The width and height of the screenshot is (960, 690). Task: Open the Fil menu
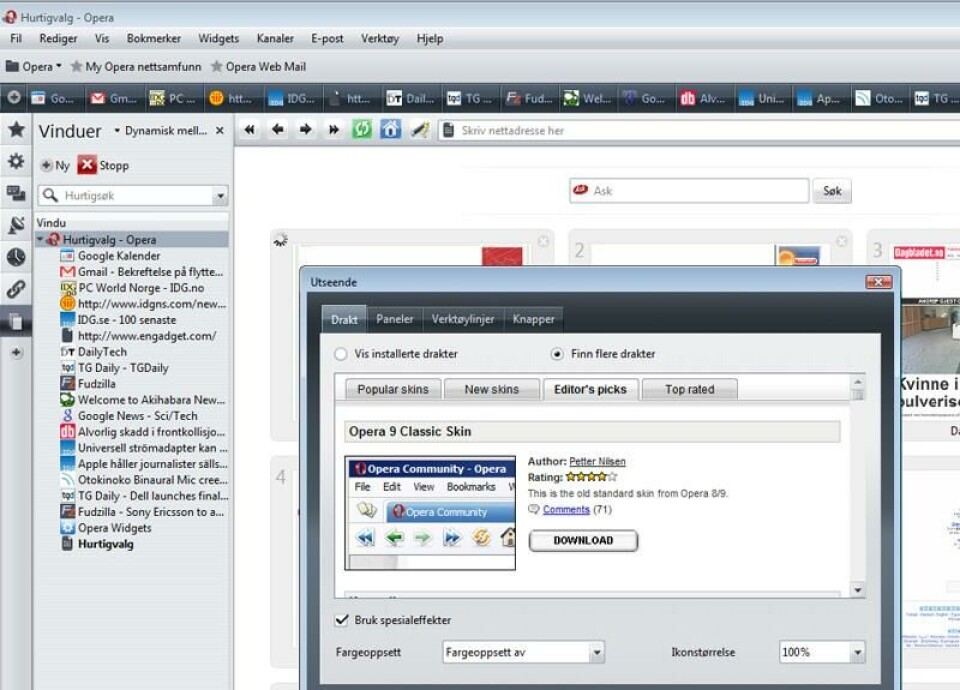[x=16, y=39]
